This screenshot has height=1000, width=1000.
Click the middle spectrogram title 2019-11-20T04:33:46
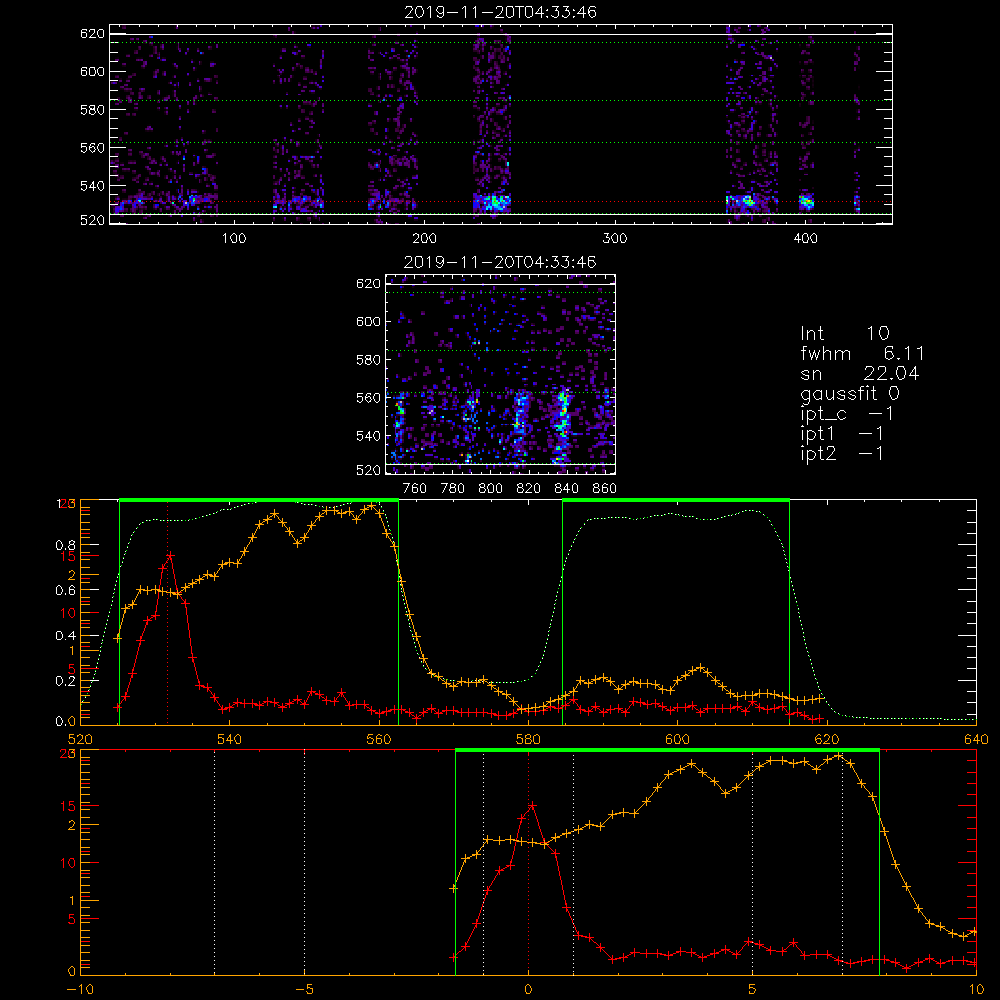500,262
